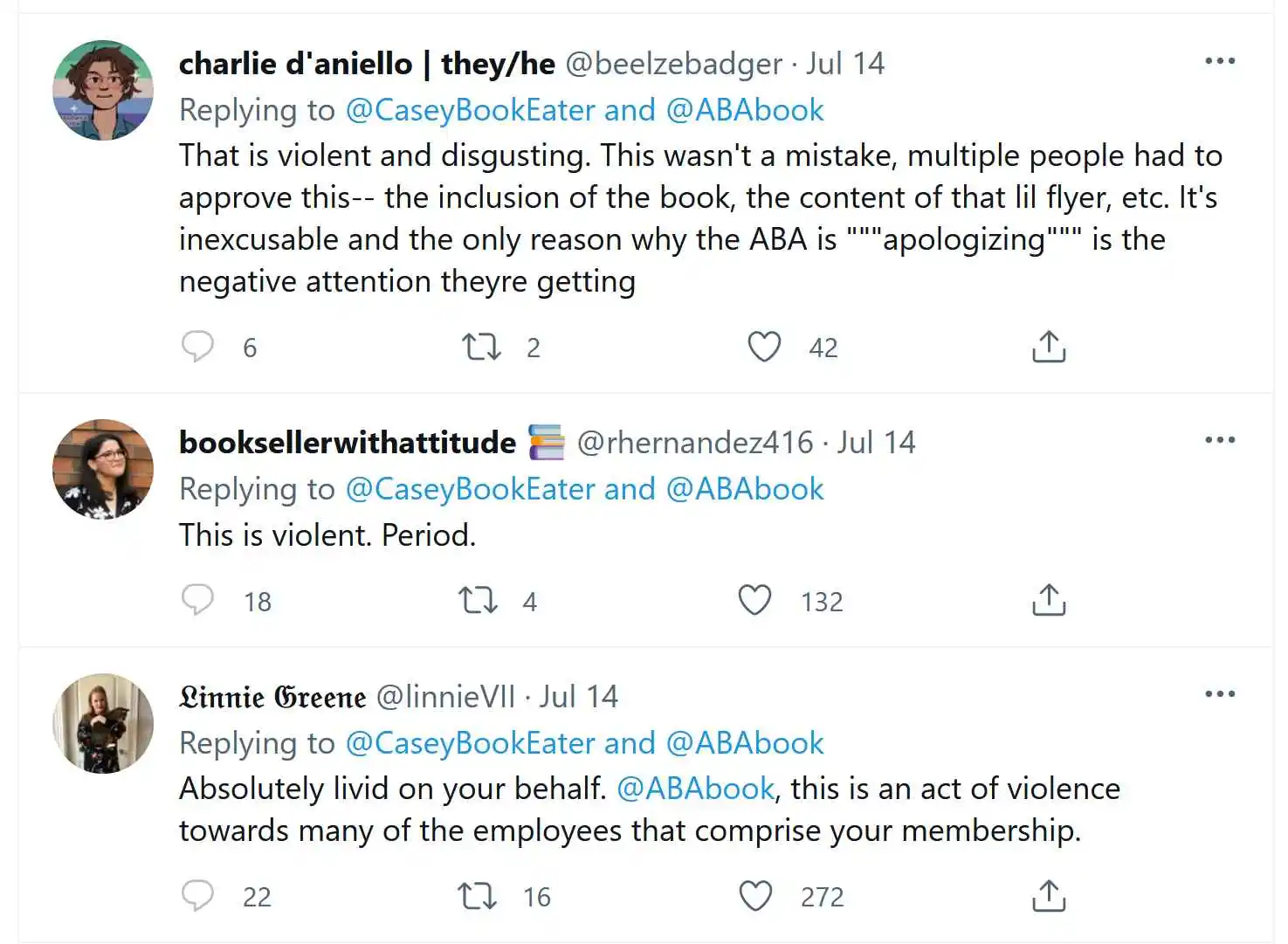This screenshot has height=944, width=1288.
Task: Retweet charlie d'aniello's tweet
Action: point(481,347)
